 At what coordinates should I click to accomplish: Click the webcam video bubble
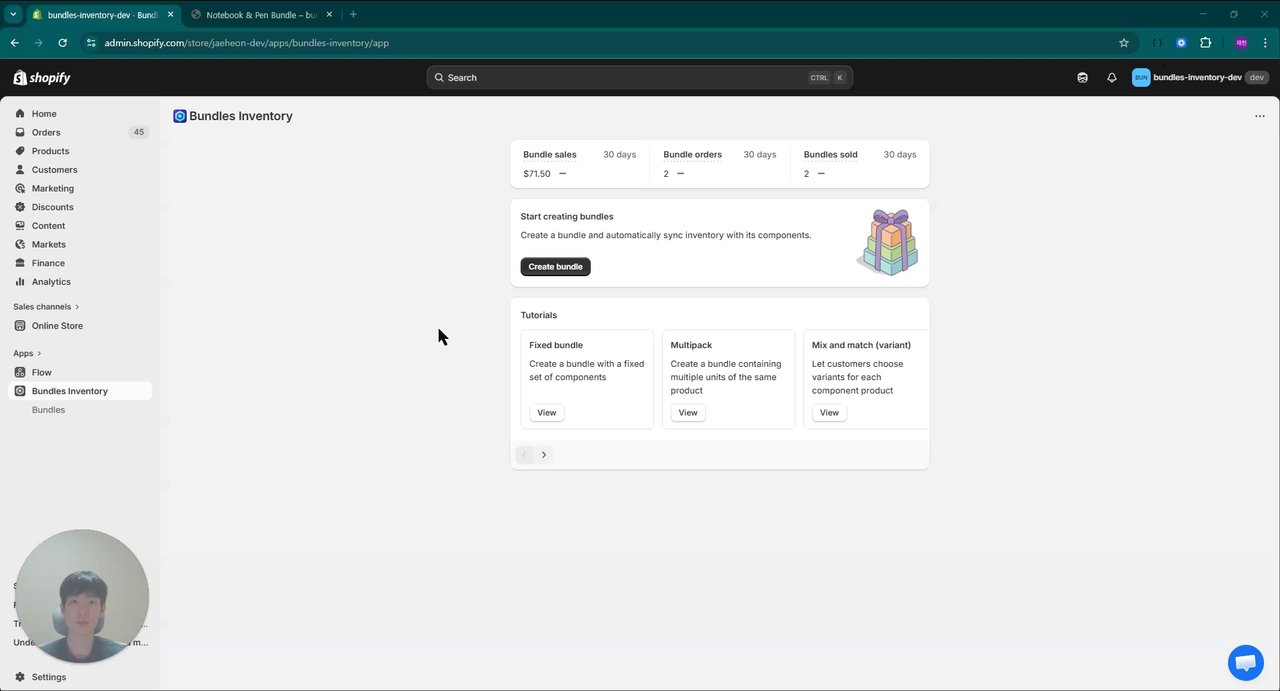[83, 596]
